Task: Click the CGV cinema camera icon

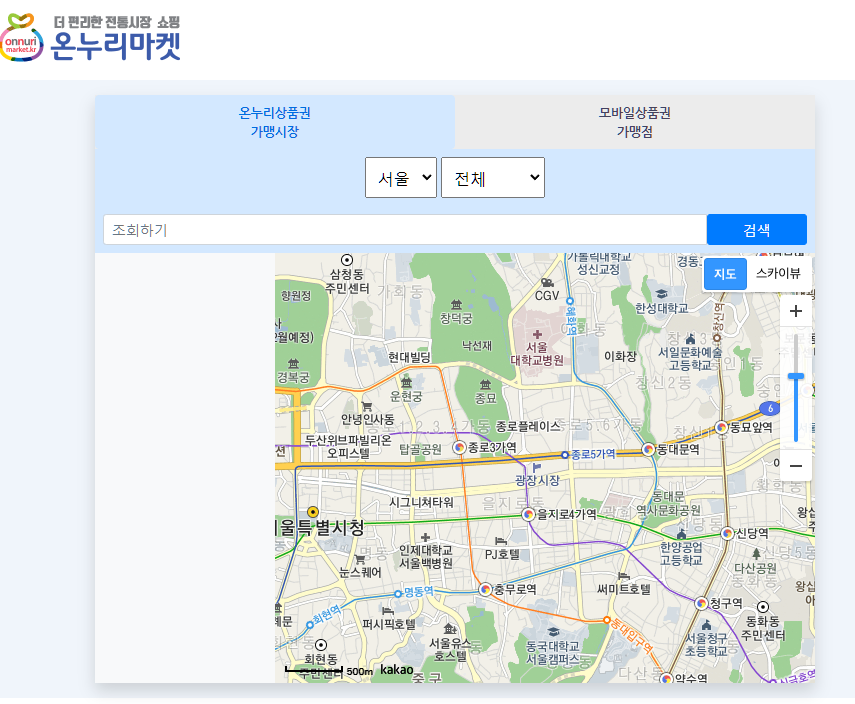Action: click(547, 282)
